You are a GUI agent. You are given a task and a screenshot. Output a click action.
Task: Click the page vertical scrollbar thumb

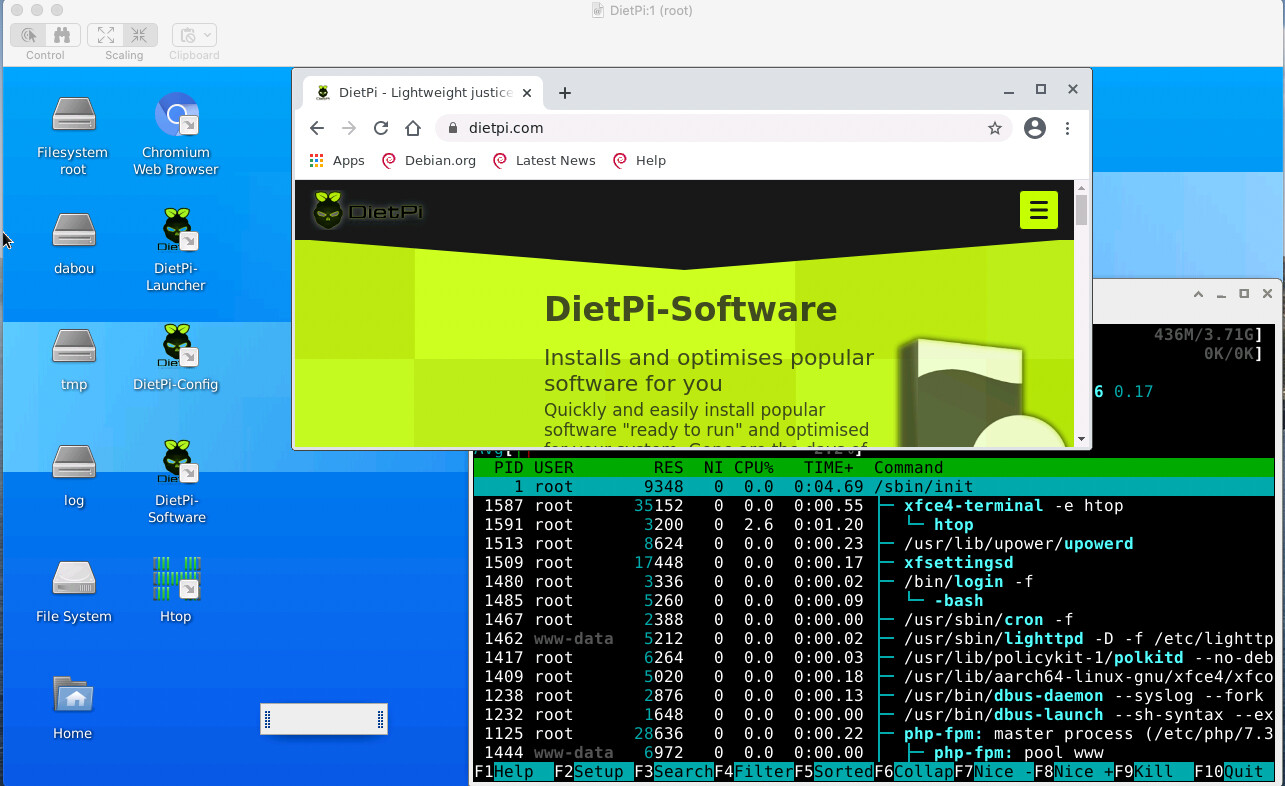click(1081, 210)
